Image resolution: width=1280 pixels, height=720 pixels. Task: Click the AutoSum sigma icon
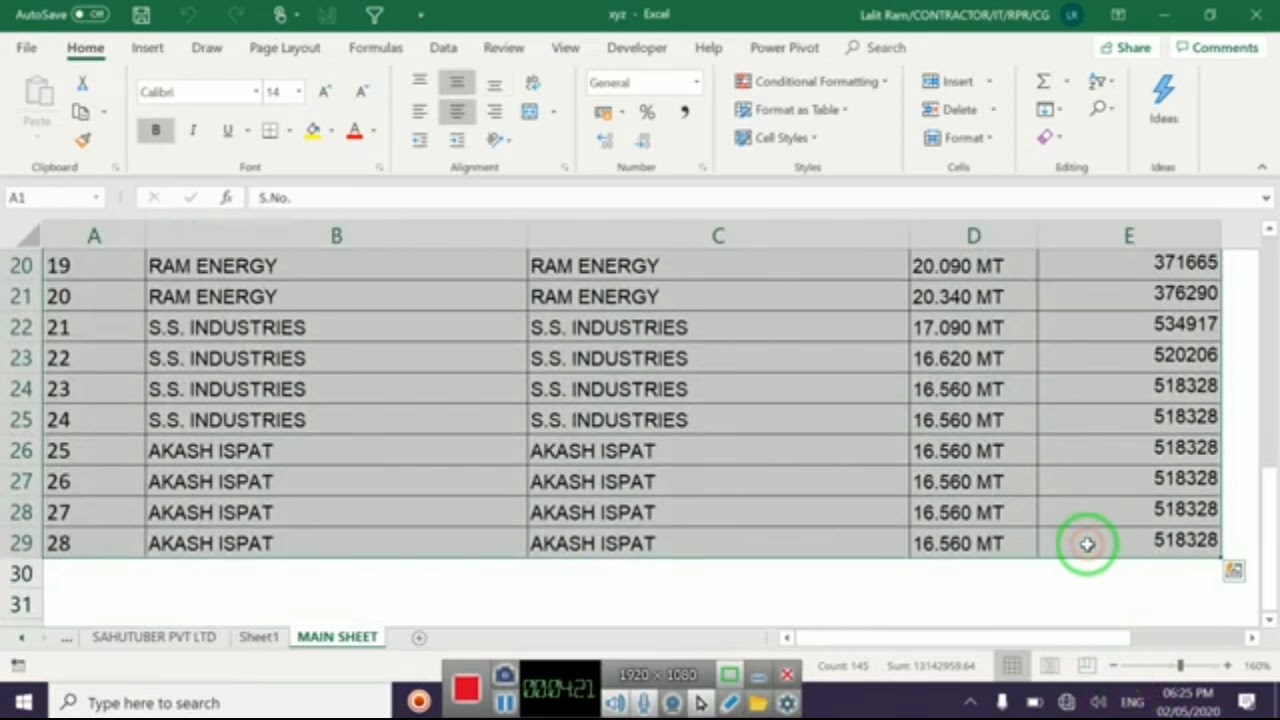1043,82
